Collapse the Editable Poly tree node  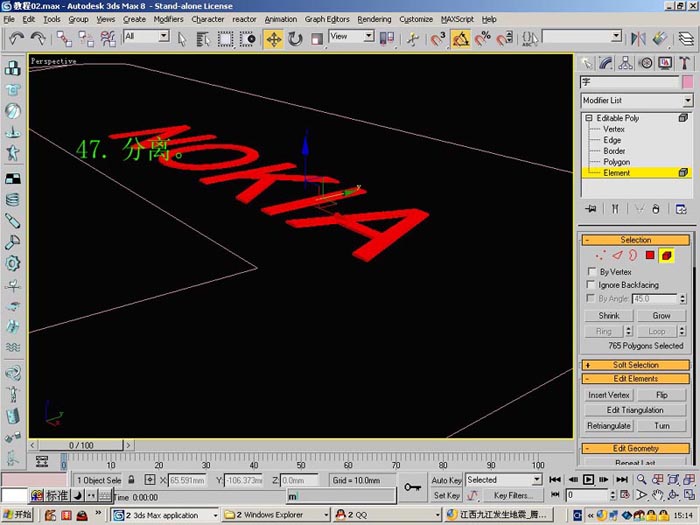pos(589,118)
